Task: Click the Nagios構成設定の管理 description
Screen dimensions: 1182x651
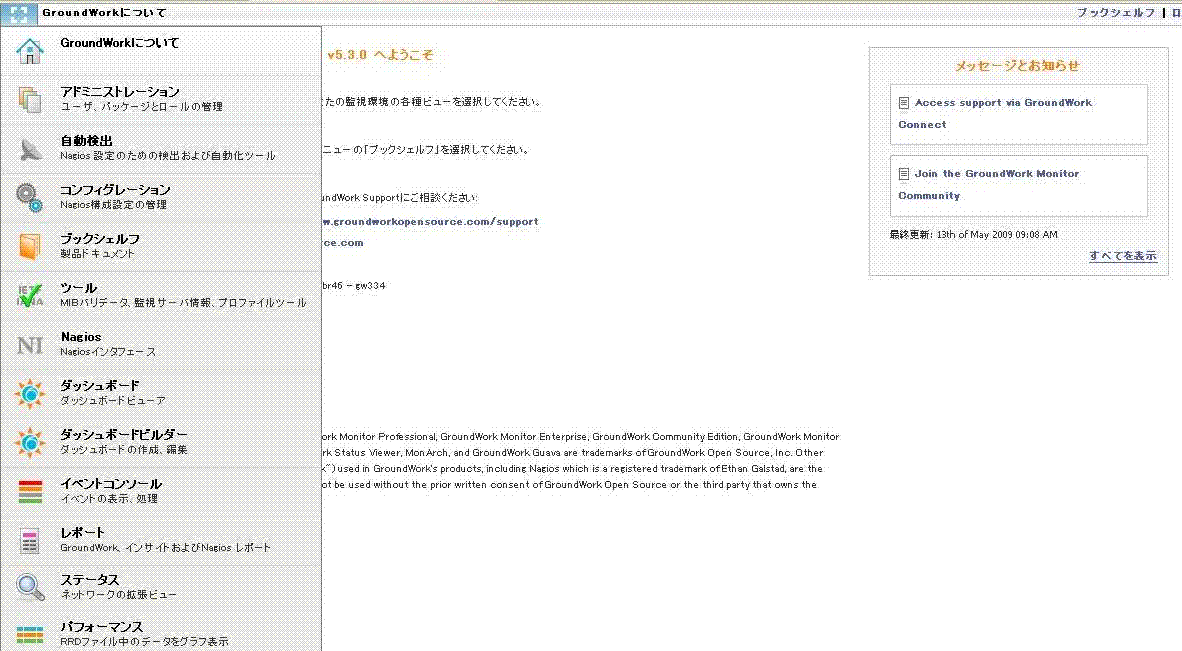Action: [114, 205]
